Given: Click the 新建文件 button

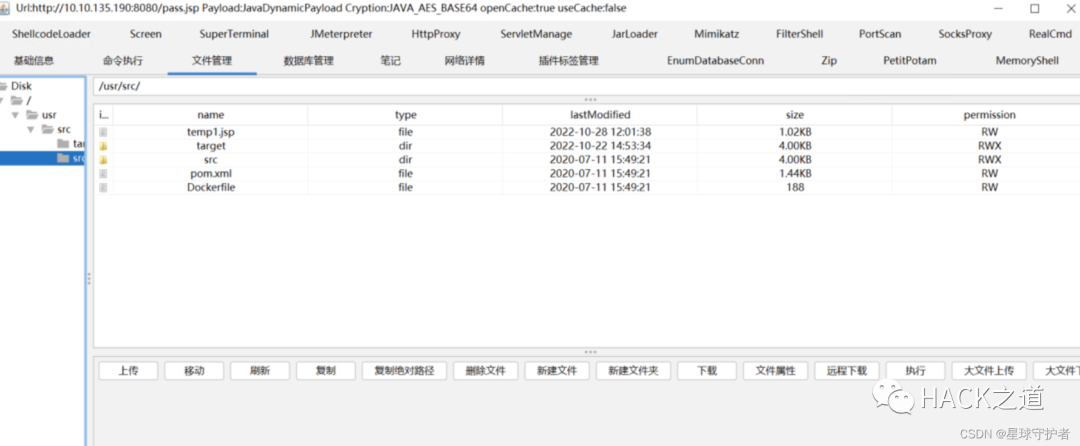Looking at the screenshot, I should coord(557,371).
